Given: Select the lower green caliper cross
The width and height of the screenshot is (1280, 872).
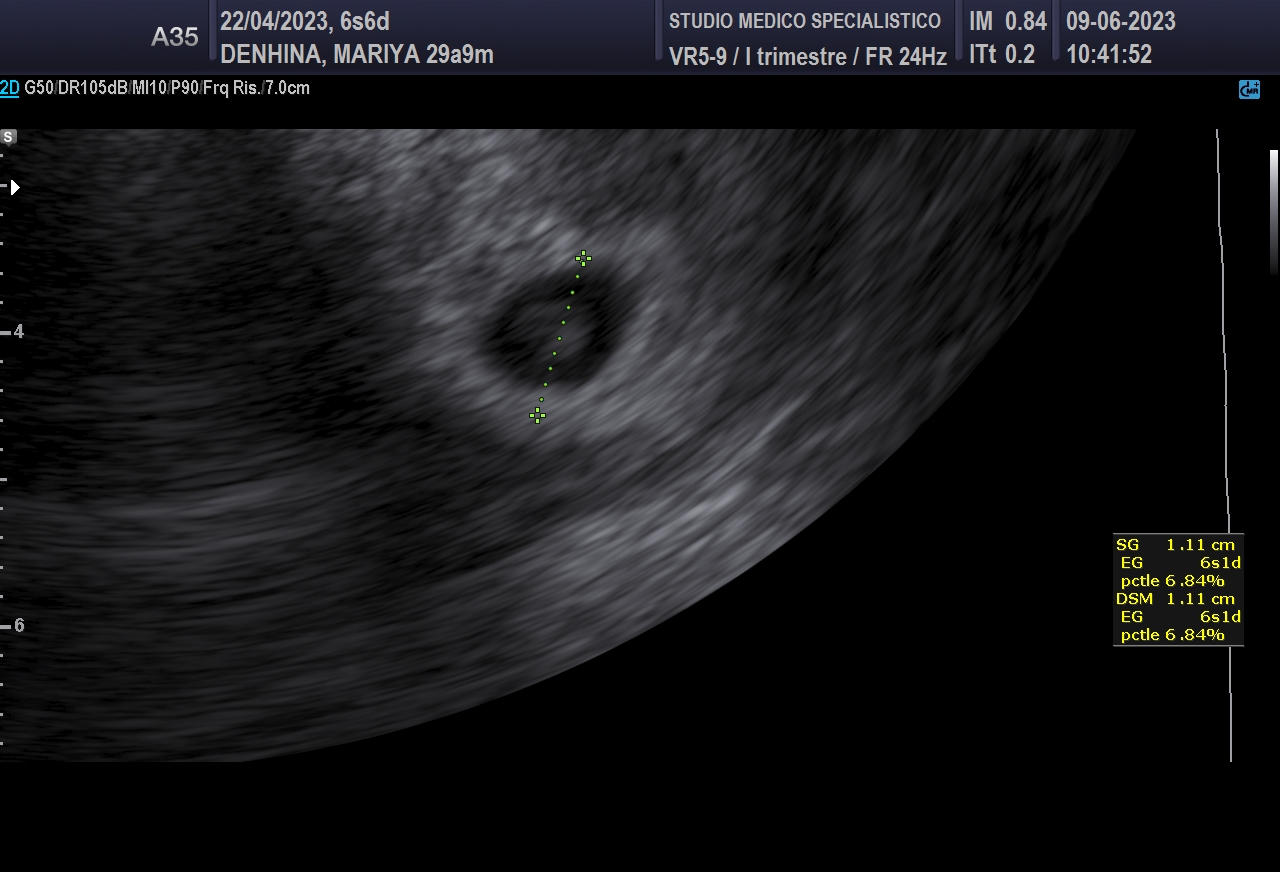Looking at the screenshot, I should [538, 415].
